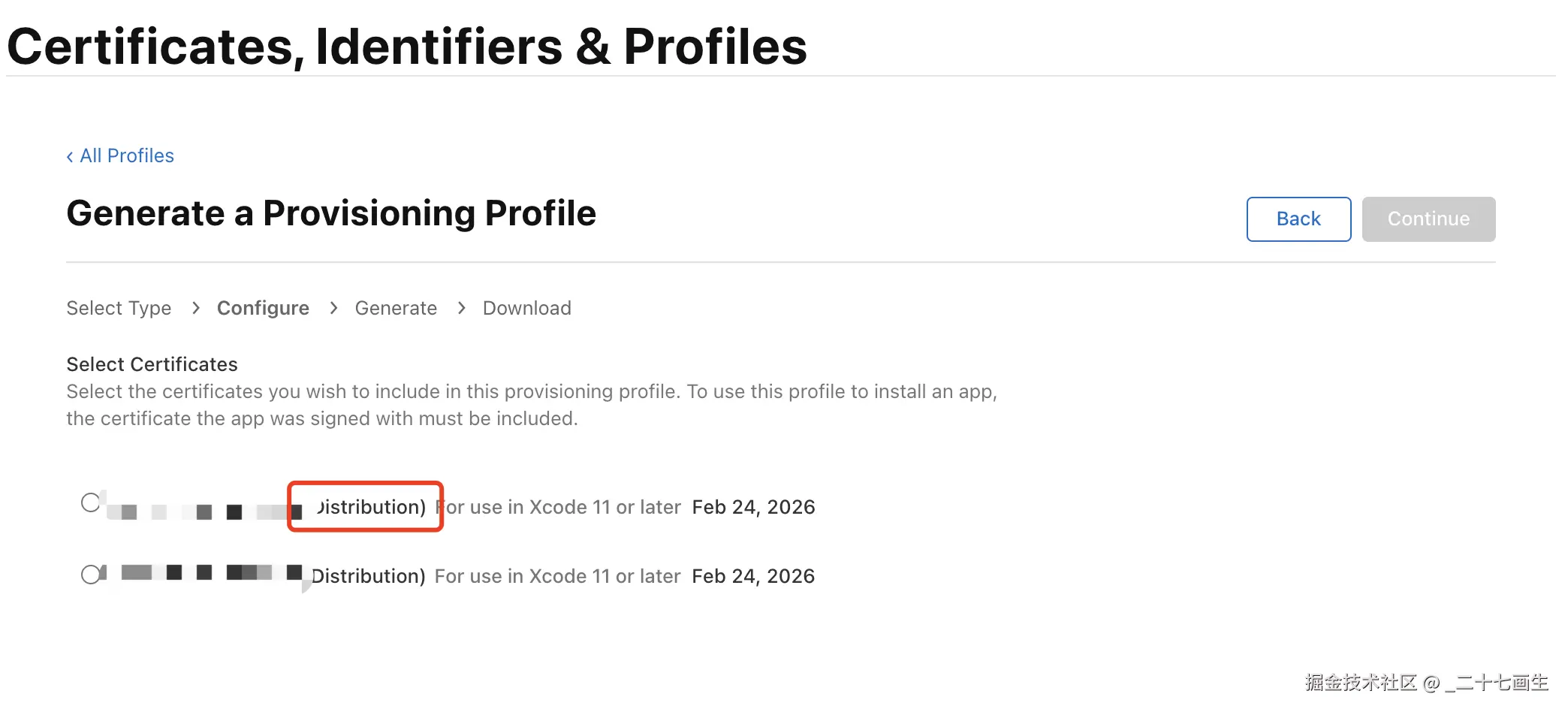Click second certificate's Xcode 11 description text

(x=557, y=576)
